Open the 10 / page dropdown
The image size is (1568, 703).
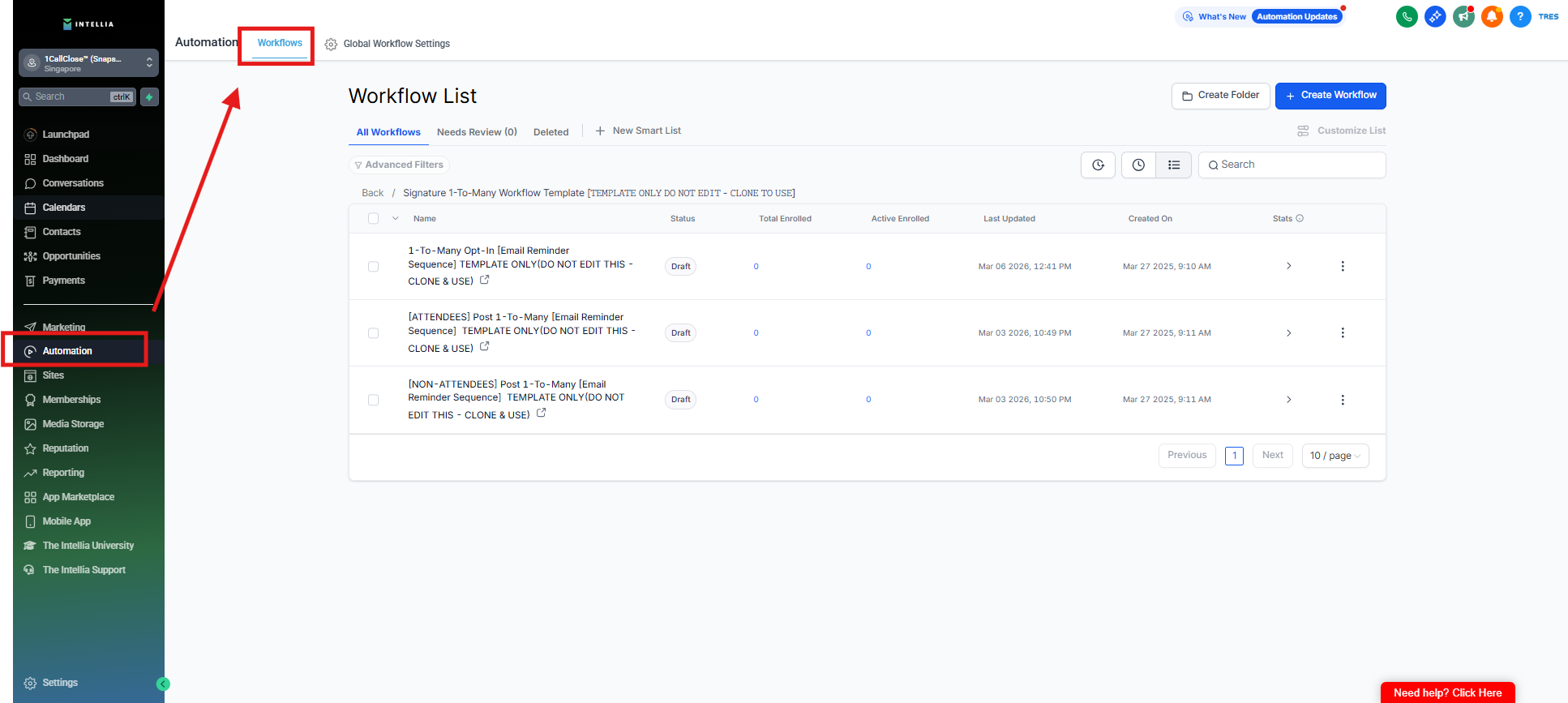(x=1335, y=456)
